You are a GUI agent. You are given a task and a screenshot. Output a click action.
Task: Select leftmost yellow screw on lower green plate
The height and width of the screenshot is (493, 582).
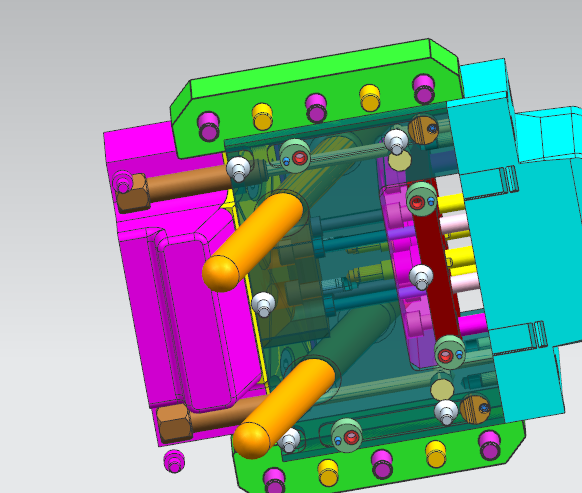pos(328,473)
